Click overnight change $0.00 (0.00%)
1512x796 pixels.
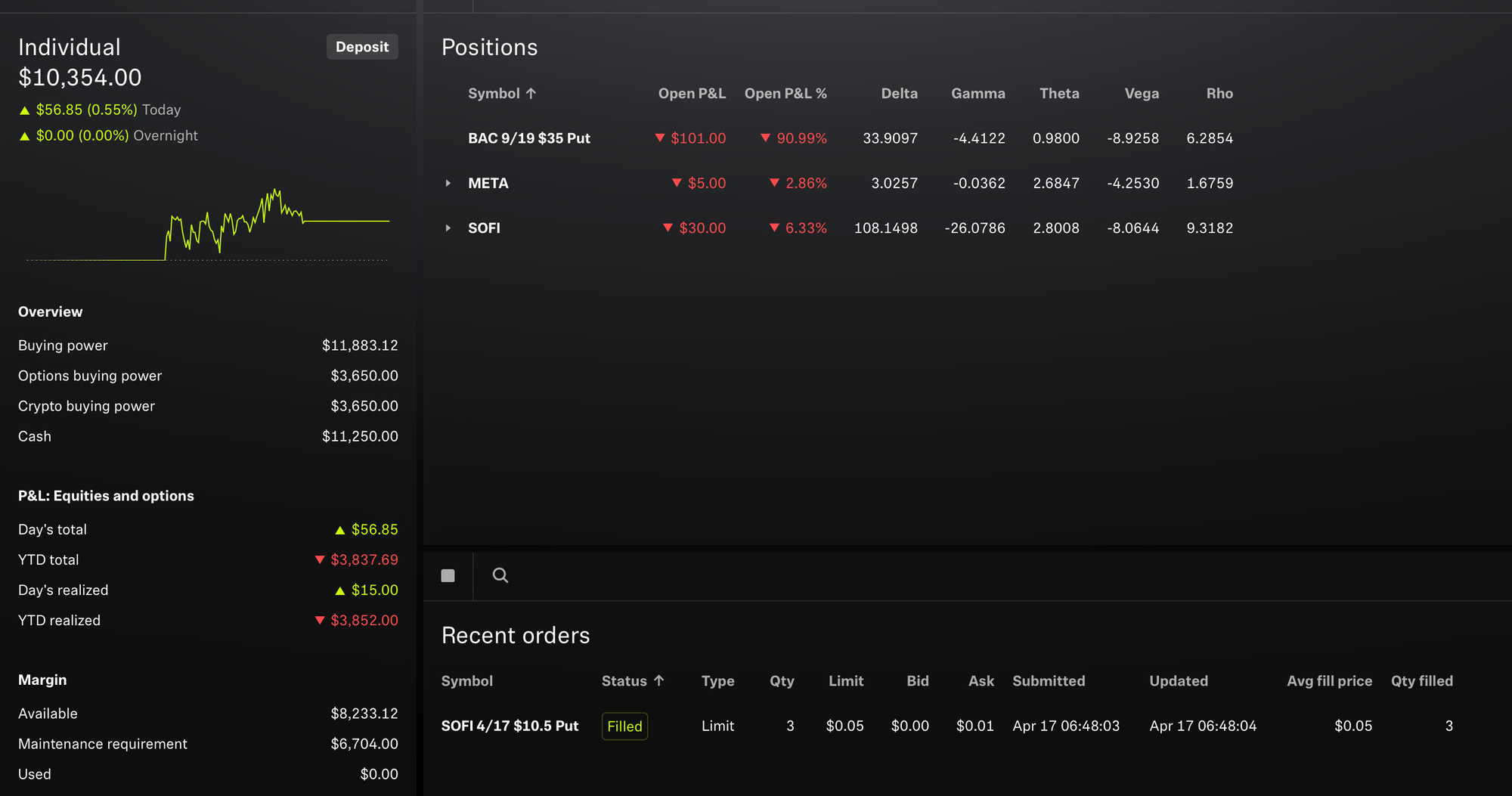(x=82, y=135)
